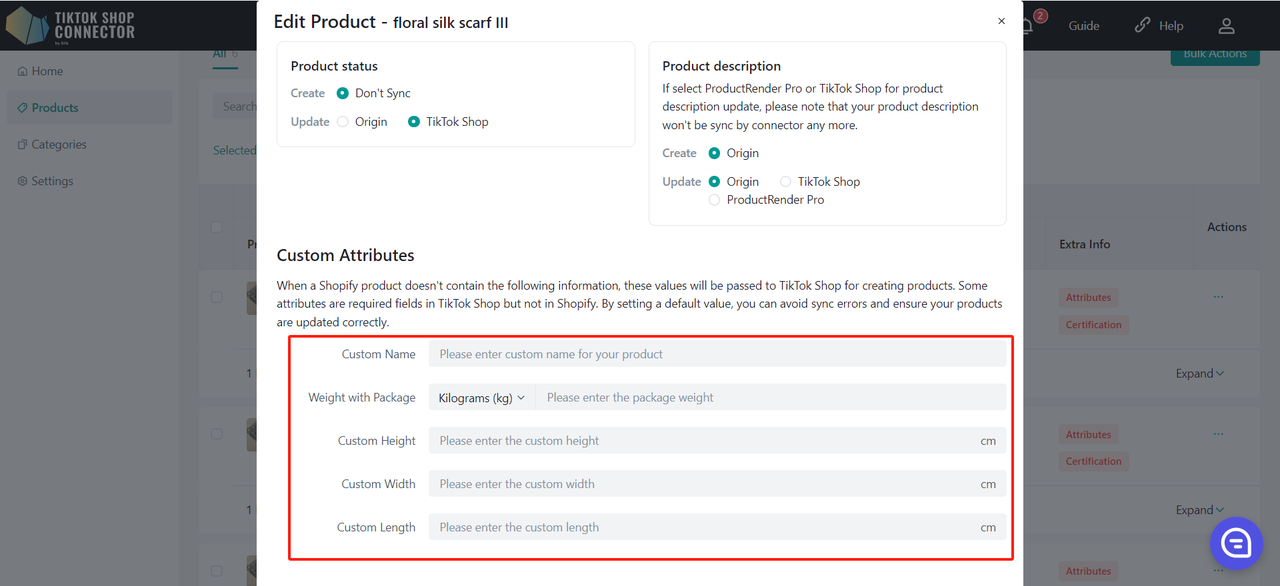Expand the second product row
1280x586 pixels.
[x=1200, y=510]
